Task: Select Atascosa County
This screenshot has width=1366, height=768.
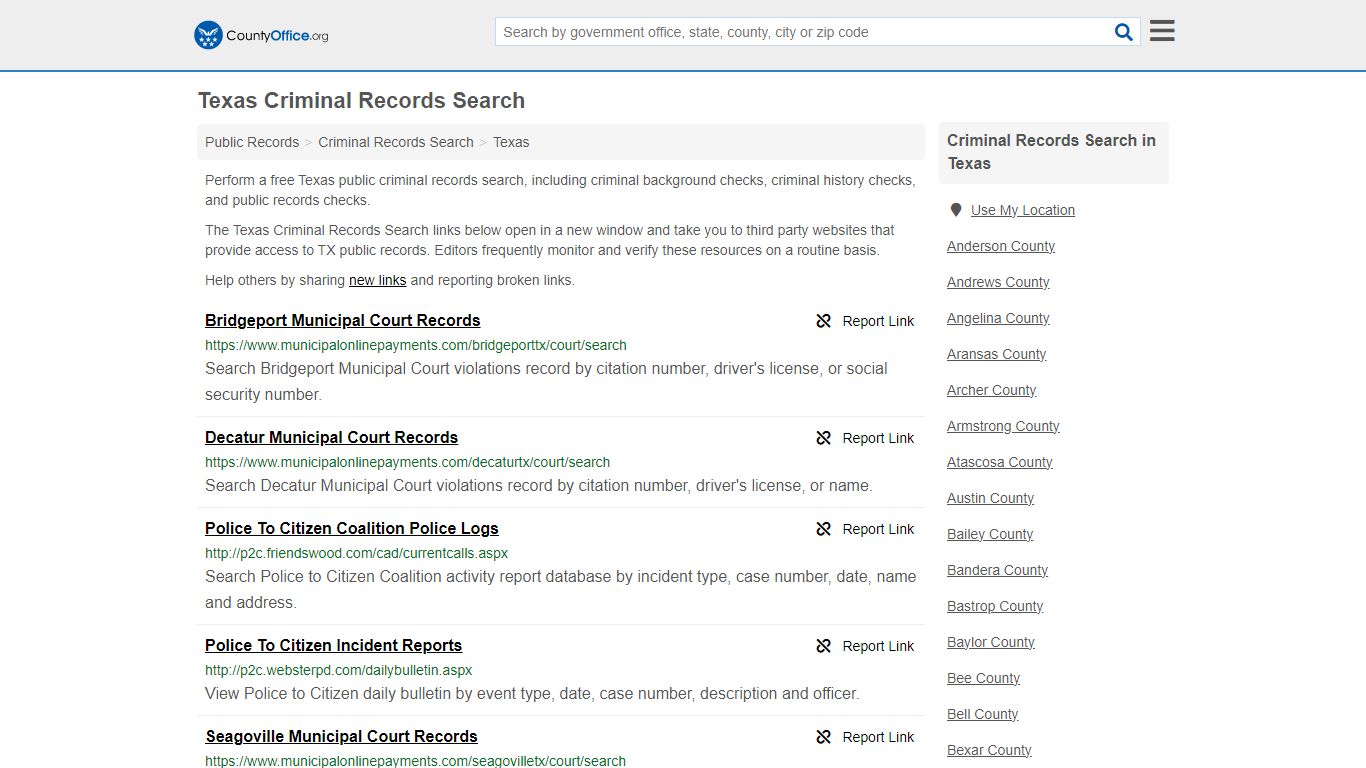Action: coord(1000,462)
